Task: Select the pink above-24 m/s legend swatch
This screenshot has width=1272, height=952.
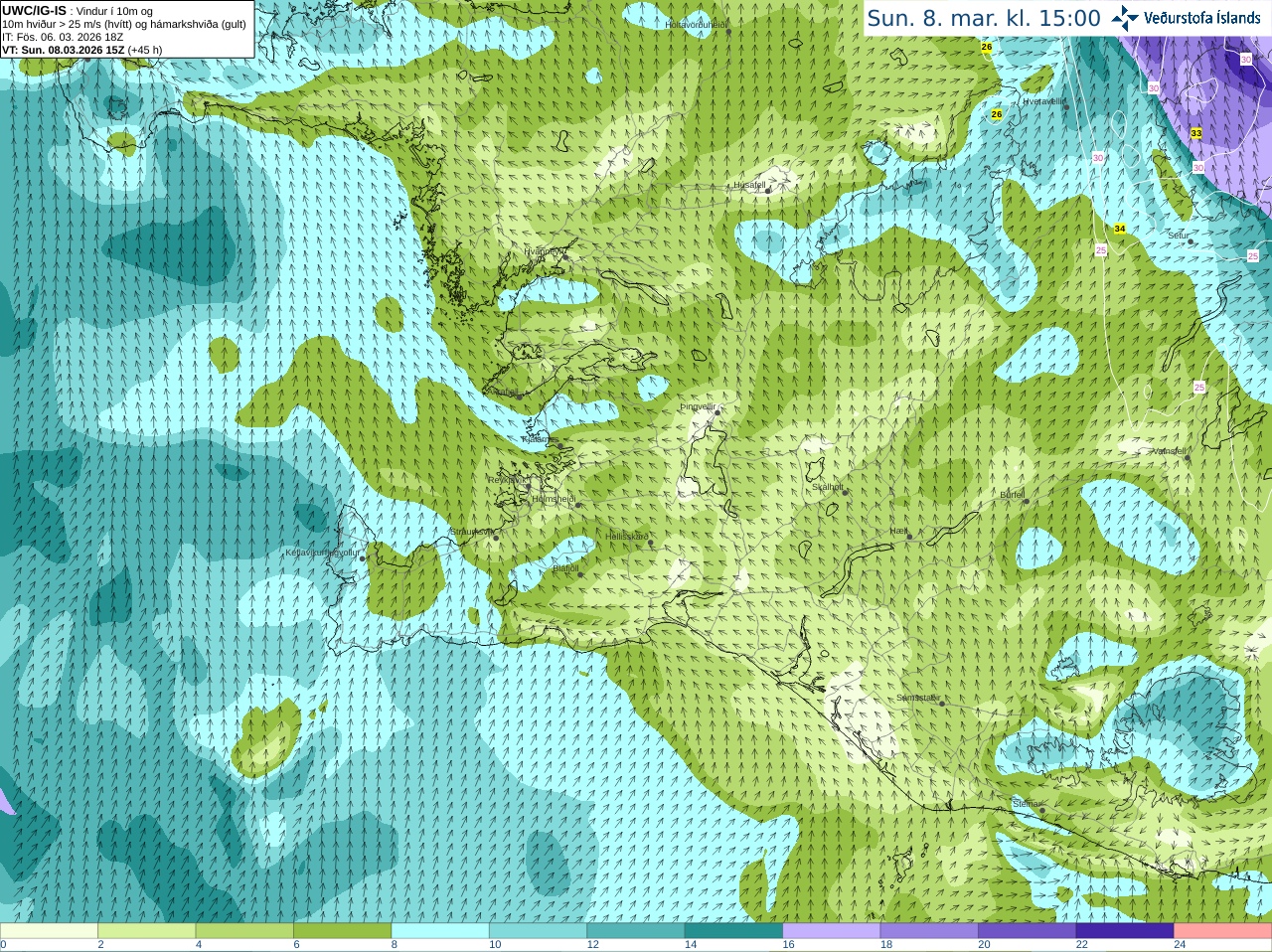Action: [1223, 931]
